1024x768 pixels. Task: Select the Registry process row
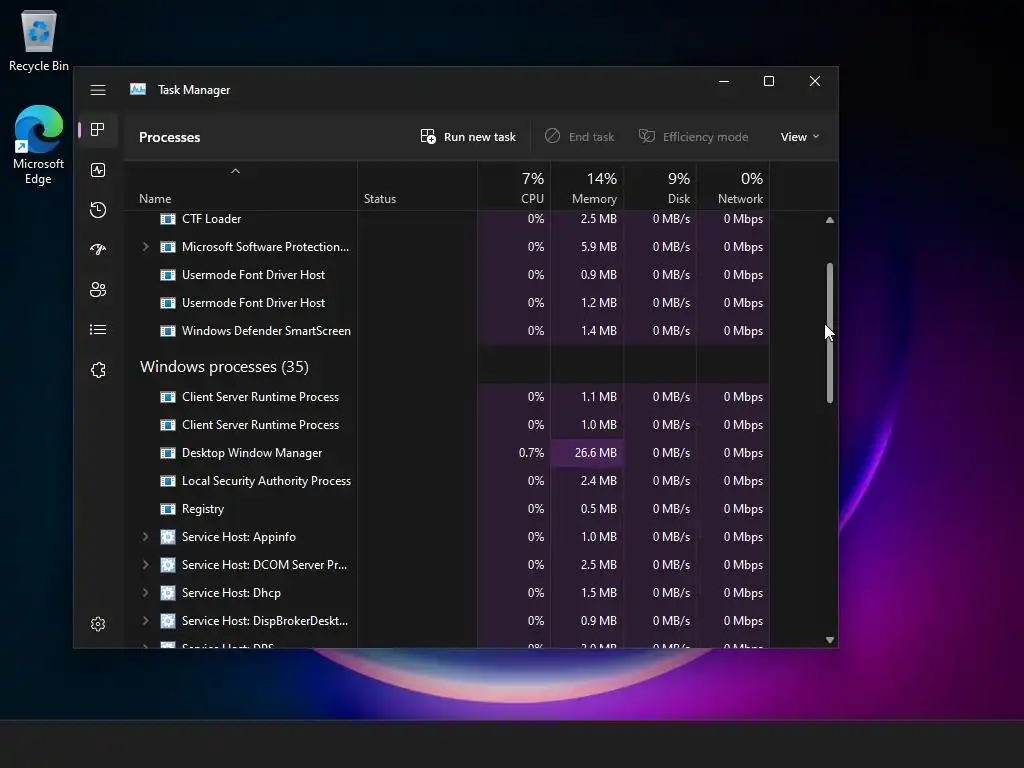click(x=447, y=509)
